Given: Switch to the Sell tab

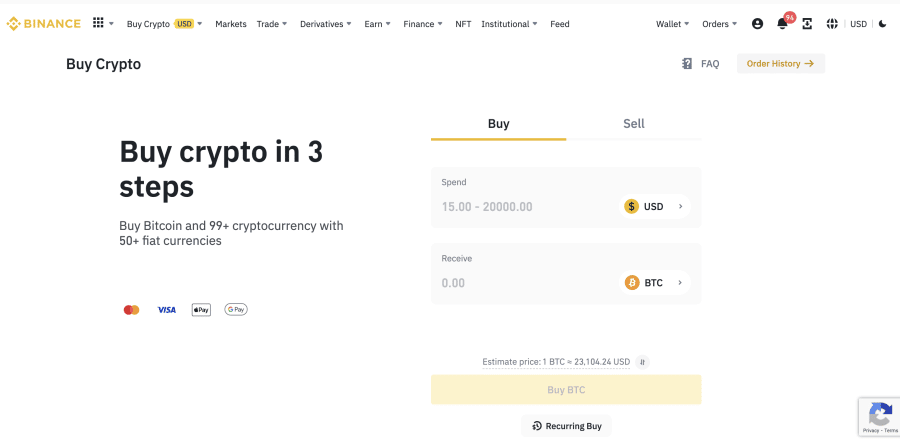Looking at the screenshot, I should click(634, 123).
